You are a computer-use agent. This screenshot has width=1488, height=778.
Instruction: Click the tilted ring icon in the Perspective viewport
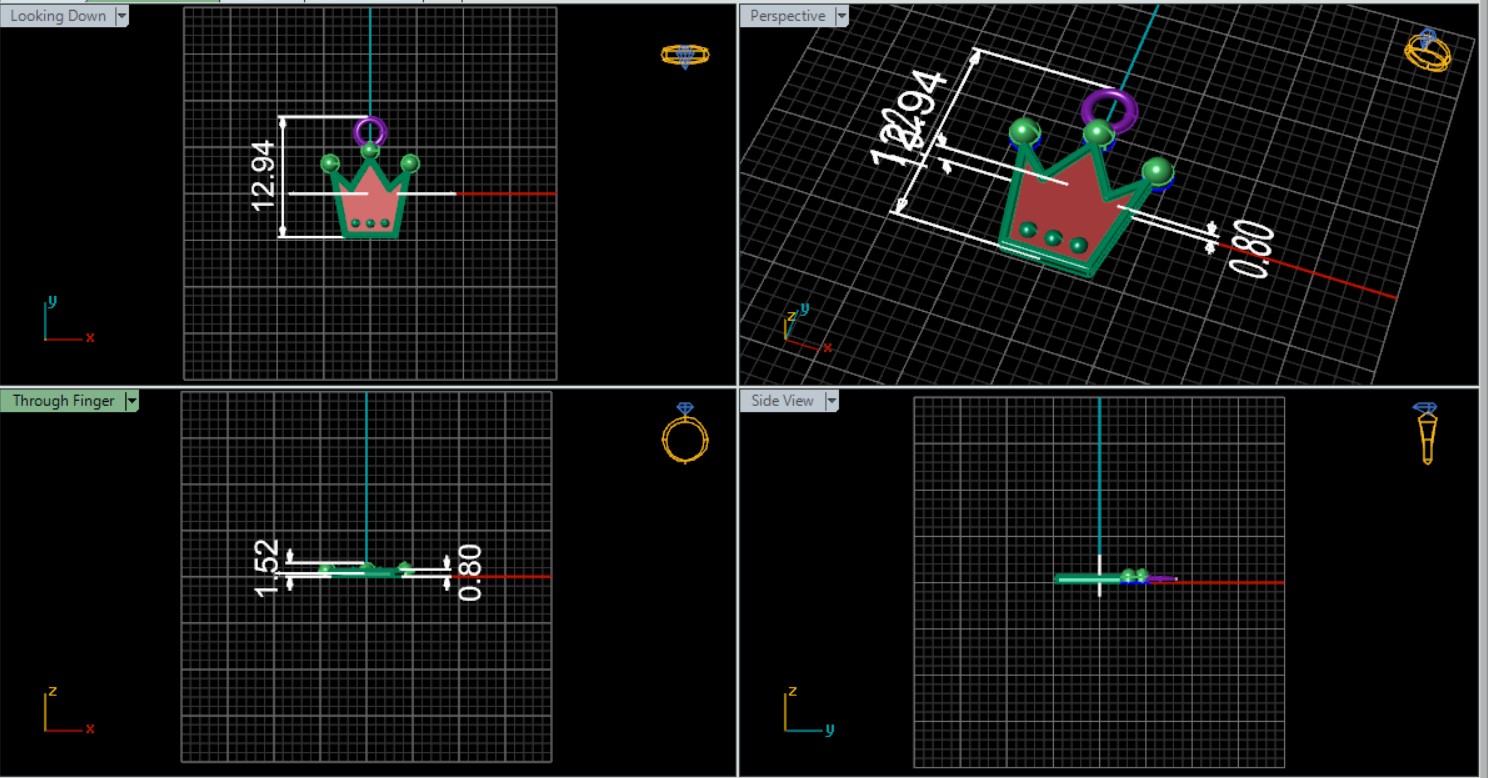point(1427,50)
